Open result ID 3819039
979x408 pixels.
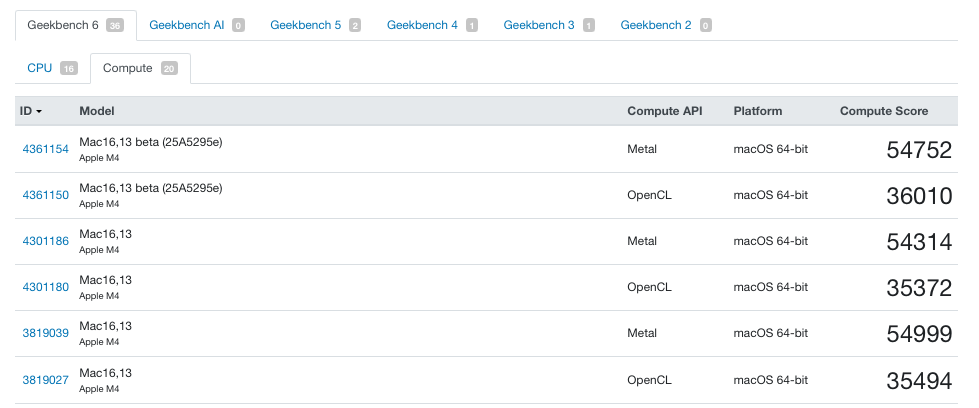point(45,333)
